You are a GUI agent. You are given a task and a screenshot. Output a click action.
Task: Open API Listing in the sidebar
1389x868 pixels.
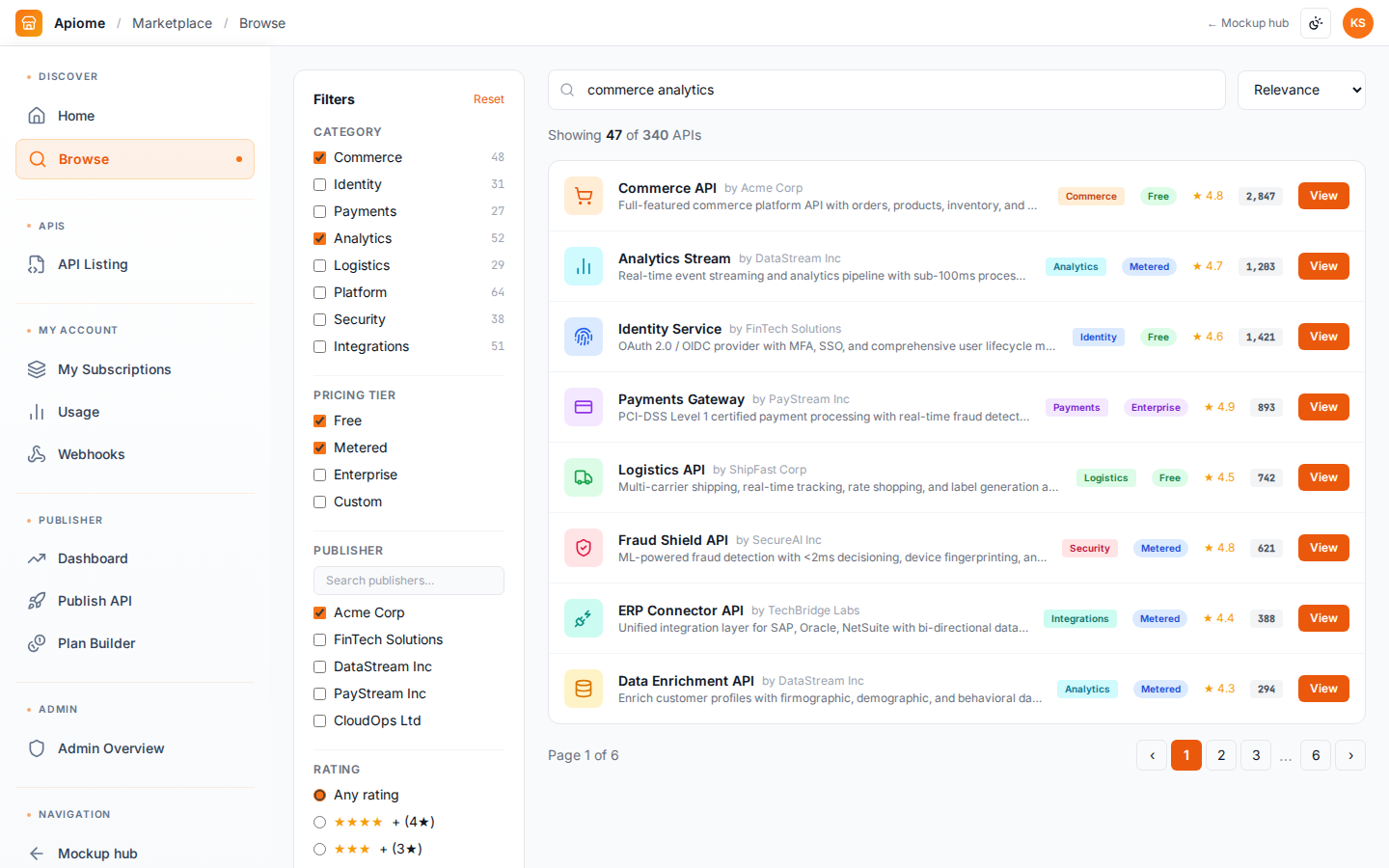(135, 264)
